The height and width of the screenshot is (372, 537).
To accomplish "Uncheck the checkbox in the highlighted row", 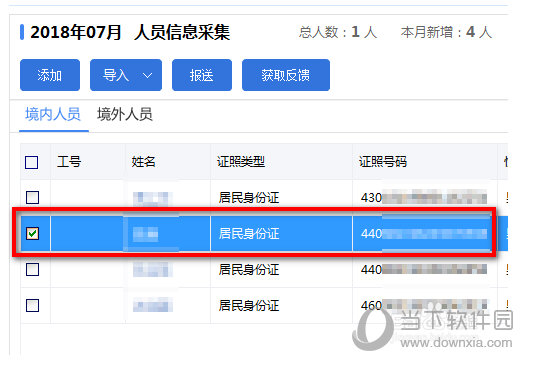I will coord(32,234).
